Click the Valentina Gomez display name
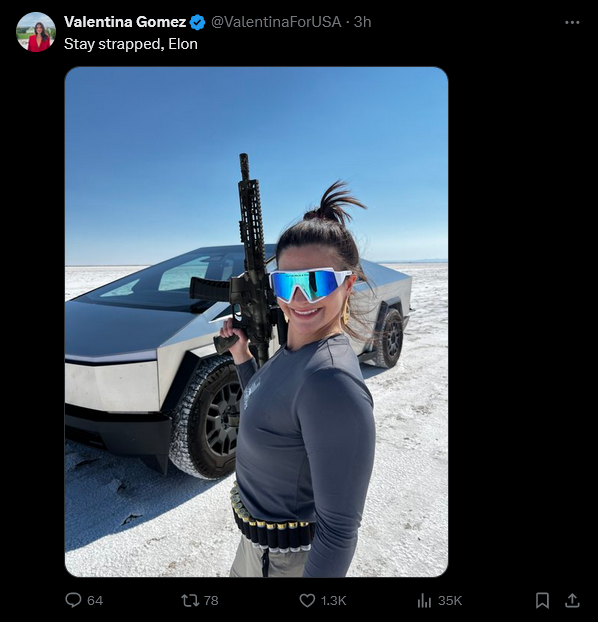 point(125,22)
